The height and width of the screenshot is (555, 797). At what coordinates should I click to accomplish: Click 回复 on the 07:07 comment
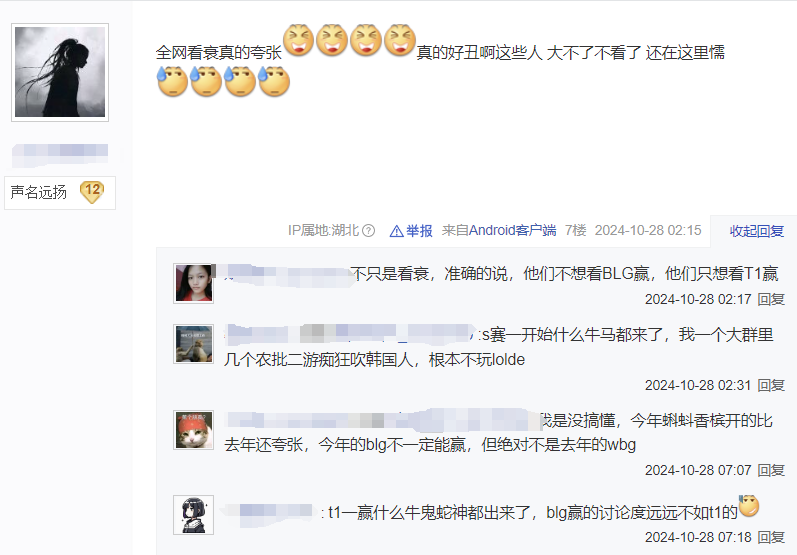click(771, 470)
